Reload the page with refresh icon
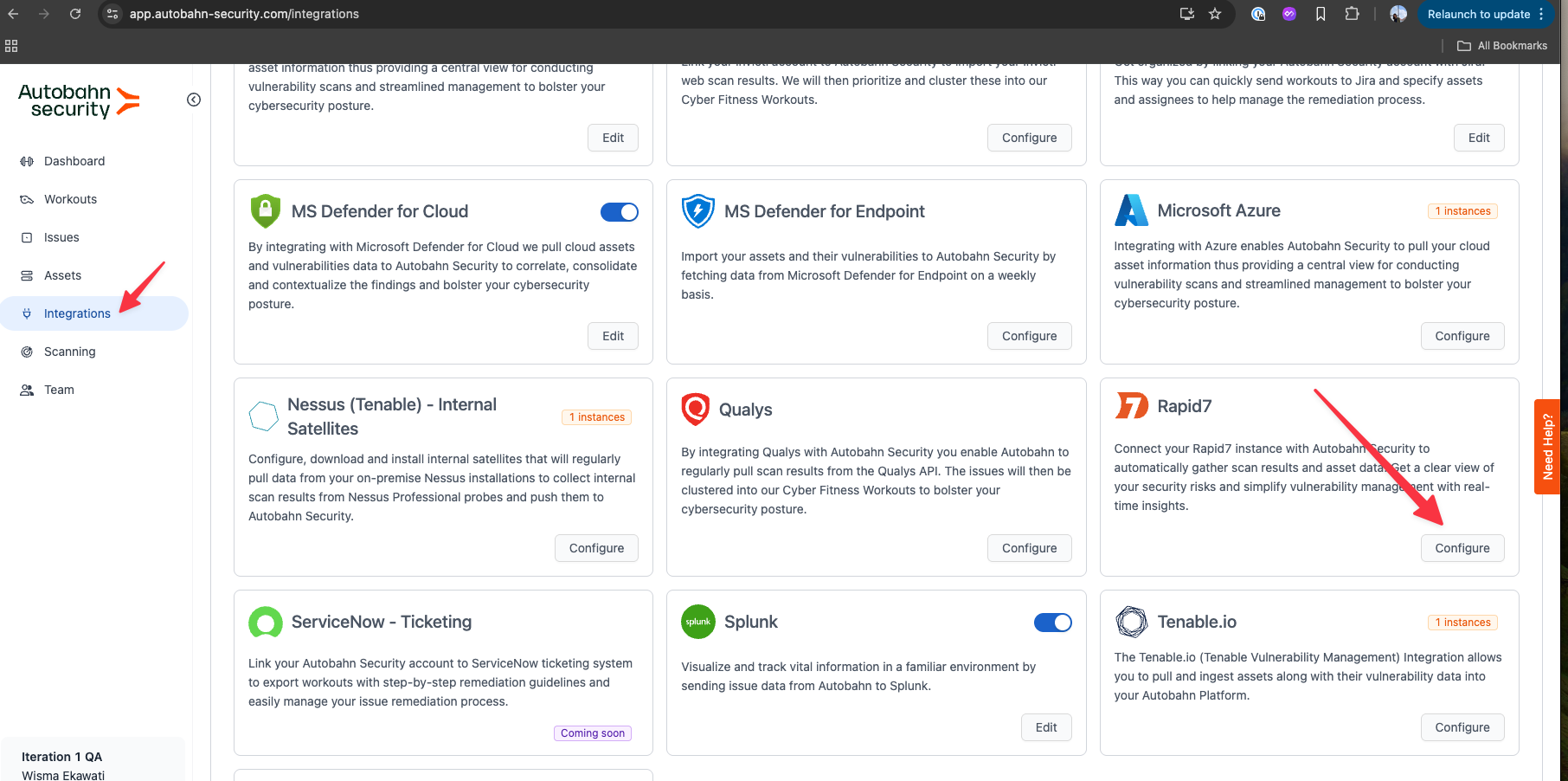The image size is (1568, 781). [75, 14]
